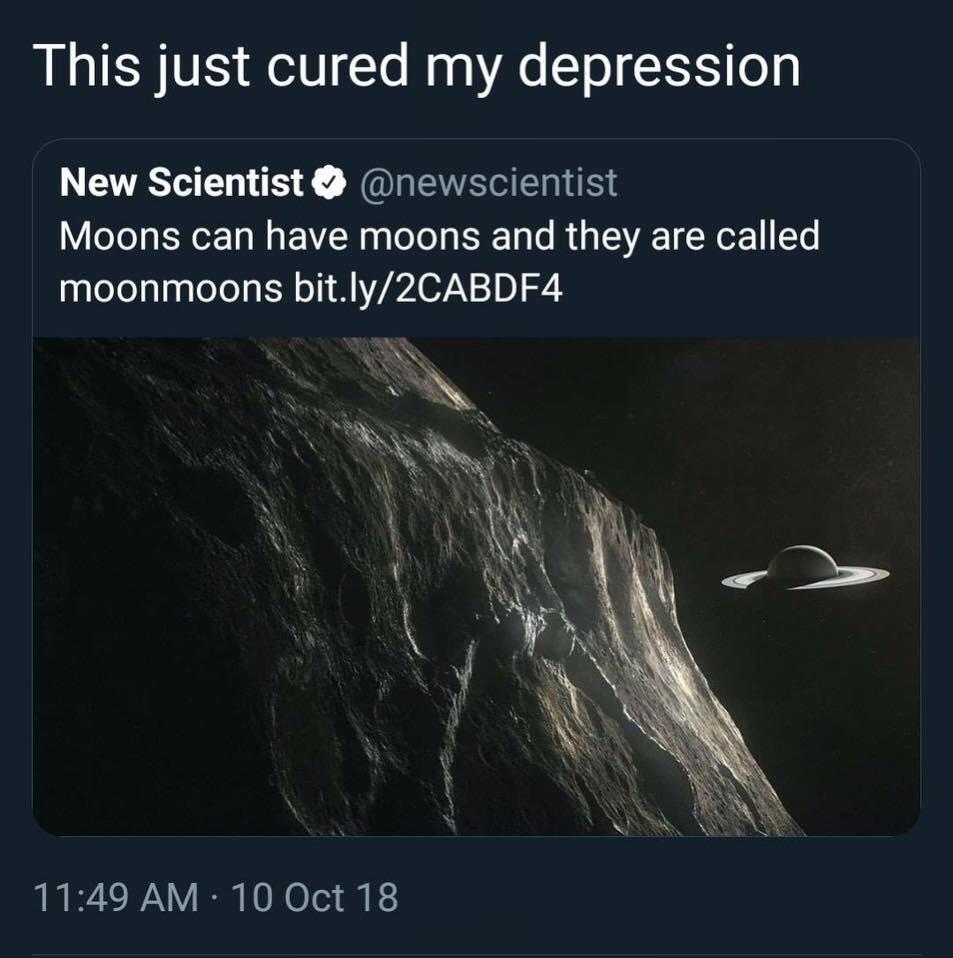Click the 'This just cured my depression' text
This screenshot has width=953, height=958.
click(417, 67)
